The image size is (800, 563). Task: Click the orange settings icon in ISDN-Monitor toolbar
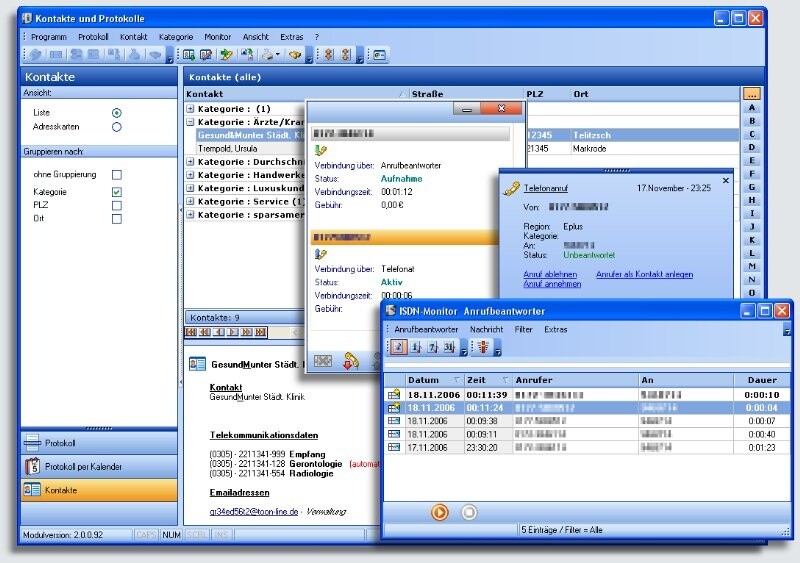(484, 348)
